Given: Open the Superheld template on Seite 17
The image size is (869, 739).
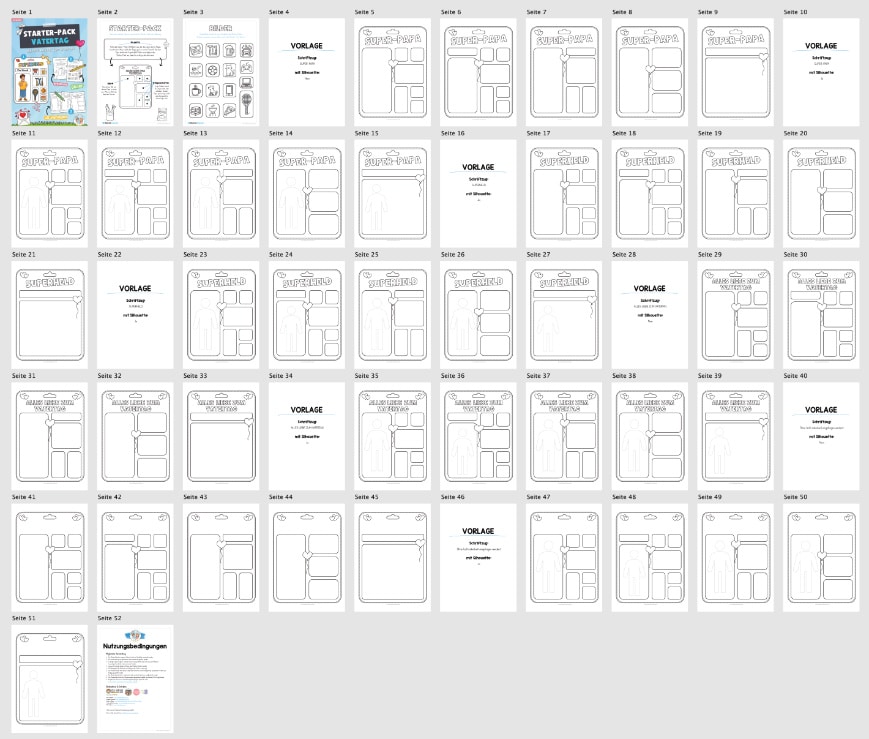Looking at the screenshot, I should click(564, 193).
